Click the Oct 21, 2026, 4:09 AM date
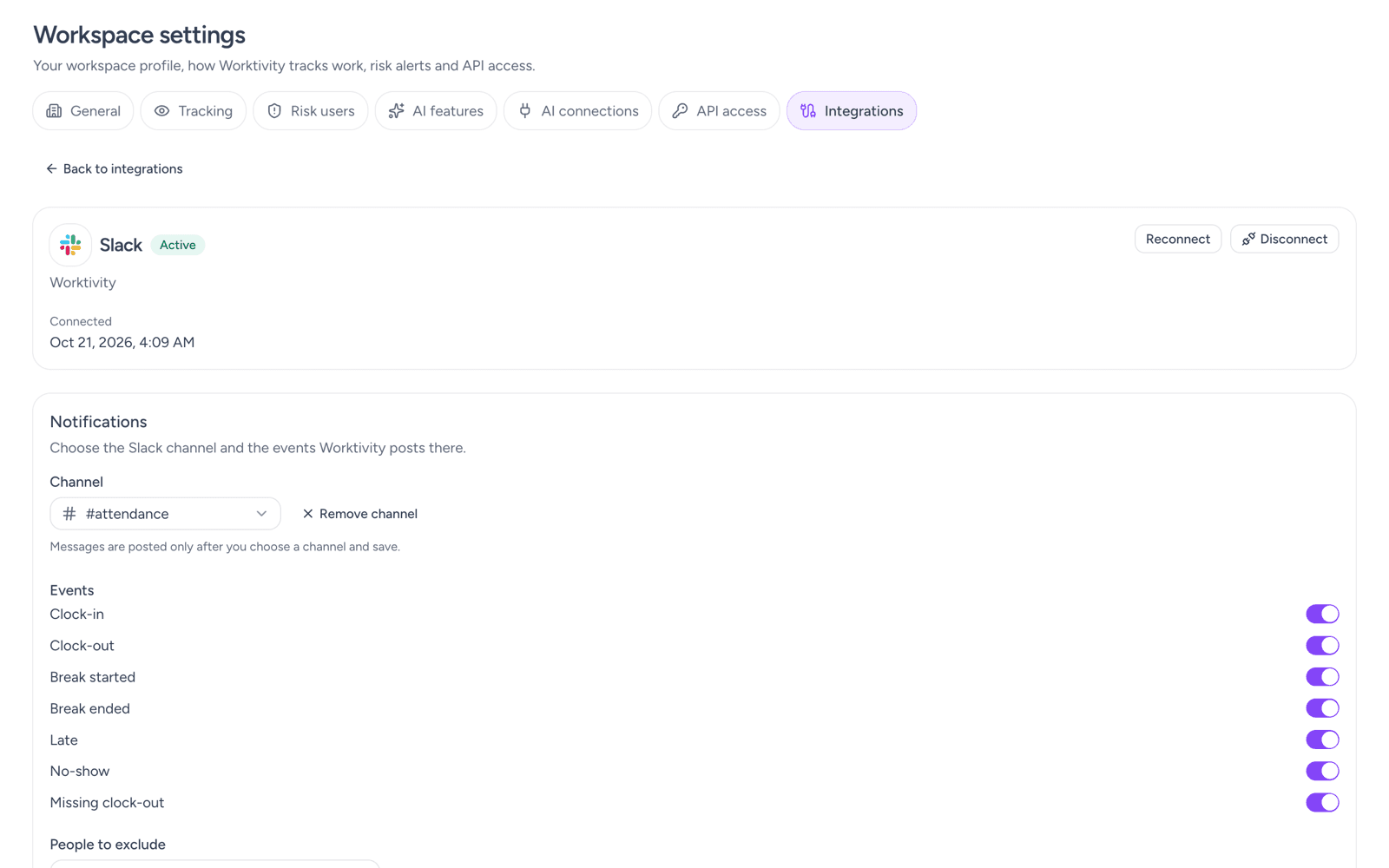 pos(122,342)
